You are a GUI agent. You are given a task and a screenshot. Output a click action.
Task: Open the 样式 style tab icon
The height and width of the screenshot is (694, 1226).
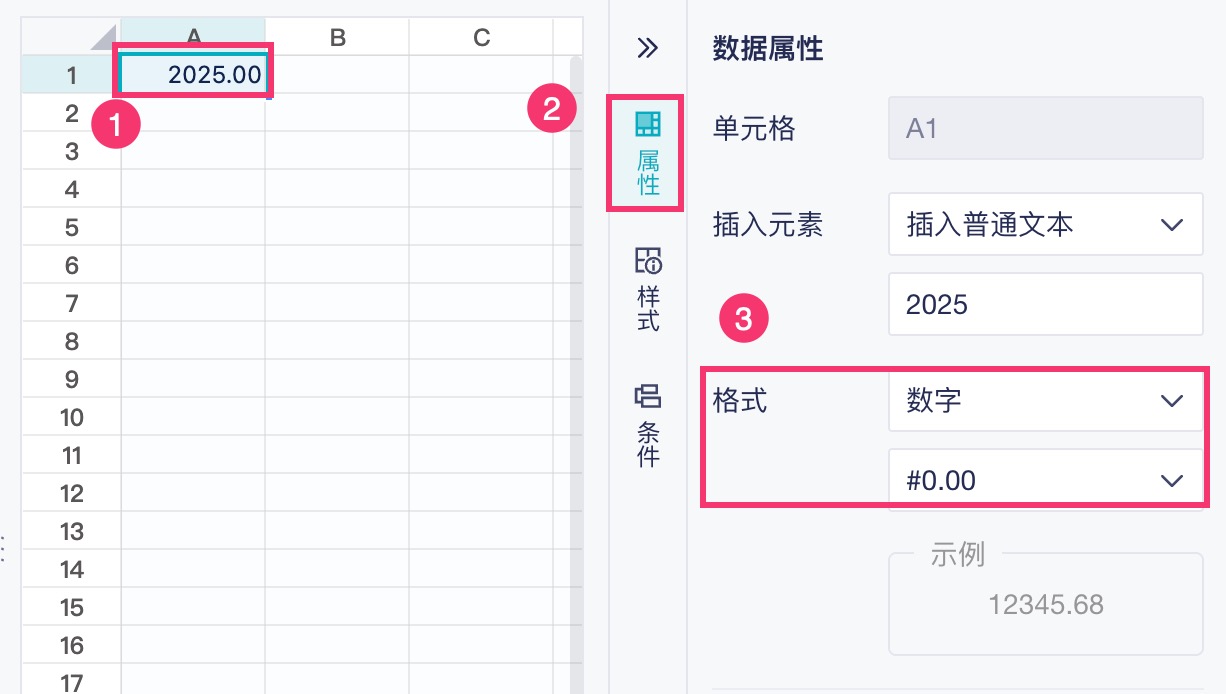pyautogui.click(x=648, y=290)
